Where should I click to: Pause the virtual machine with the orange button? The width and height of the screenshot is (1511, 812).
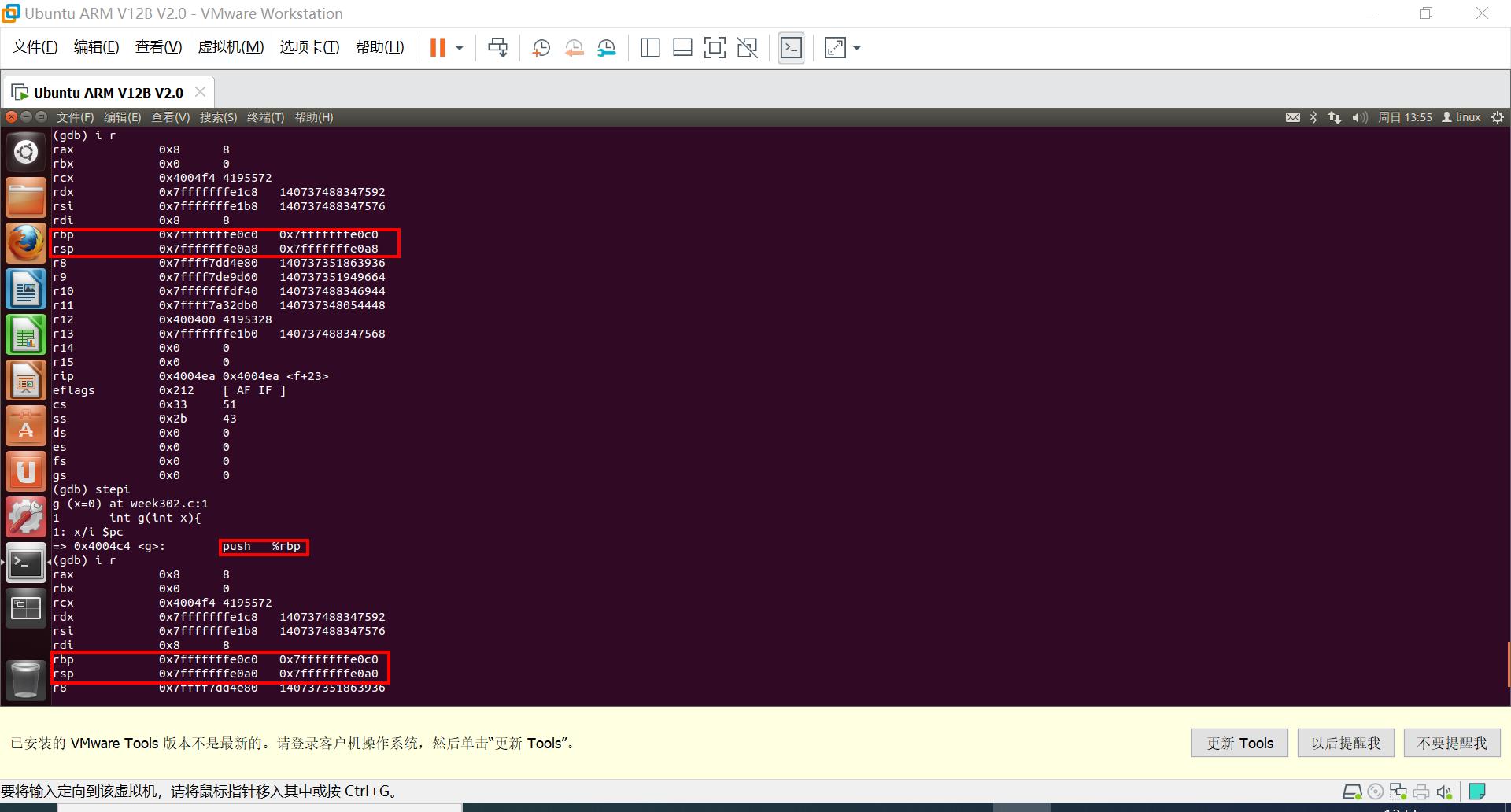(x=438, y=48)
